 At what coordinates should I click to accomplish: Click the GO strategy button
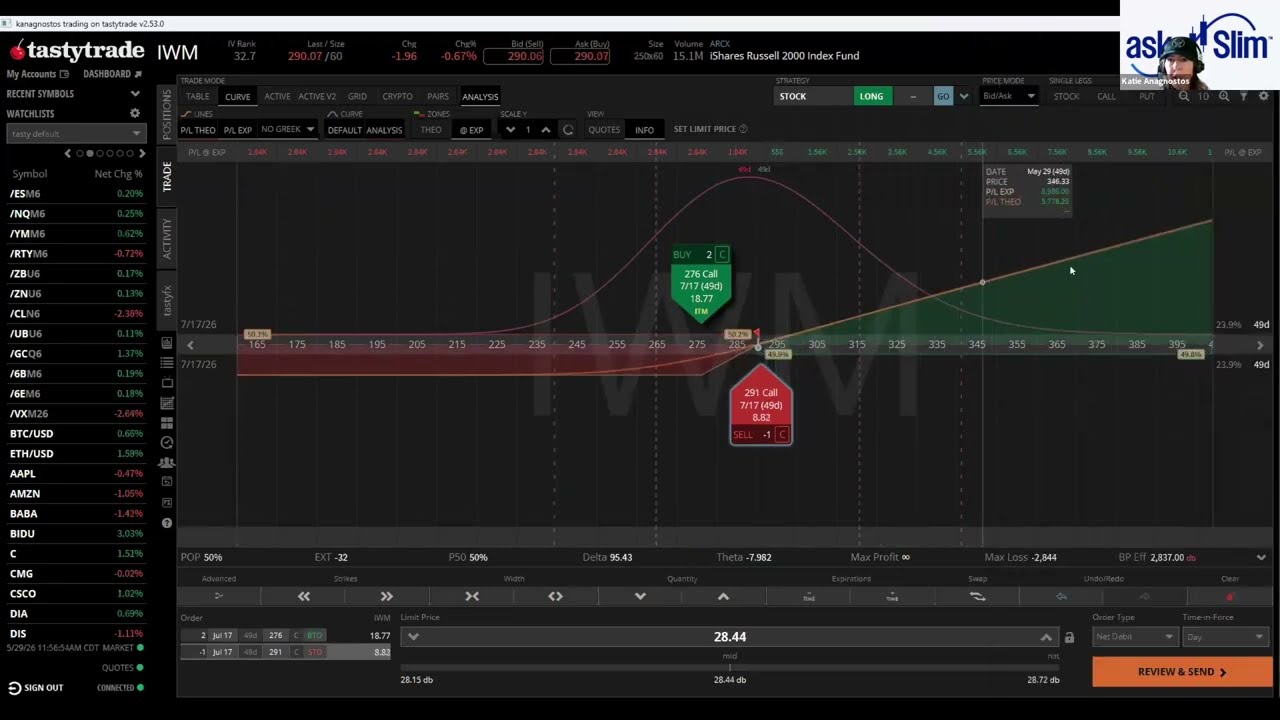[x=943, y=96]
